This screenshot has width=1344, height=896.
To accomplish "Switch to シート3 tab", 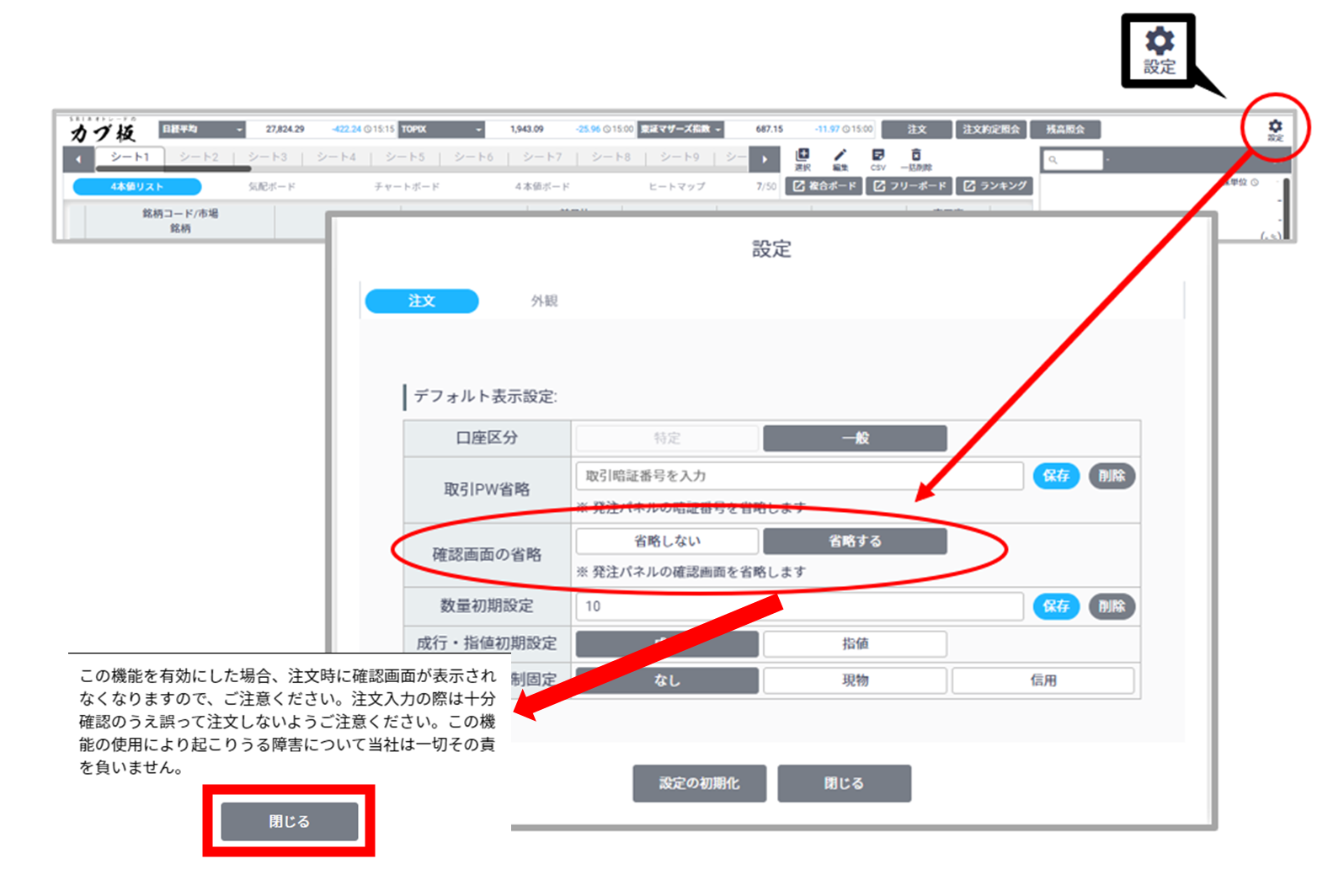I will pos(268,157).
